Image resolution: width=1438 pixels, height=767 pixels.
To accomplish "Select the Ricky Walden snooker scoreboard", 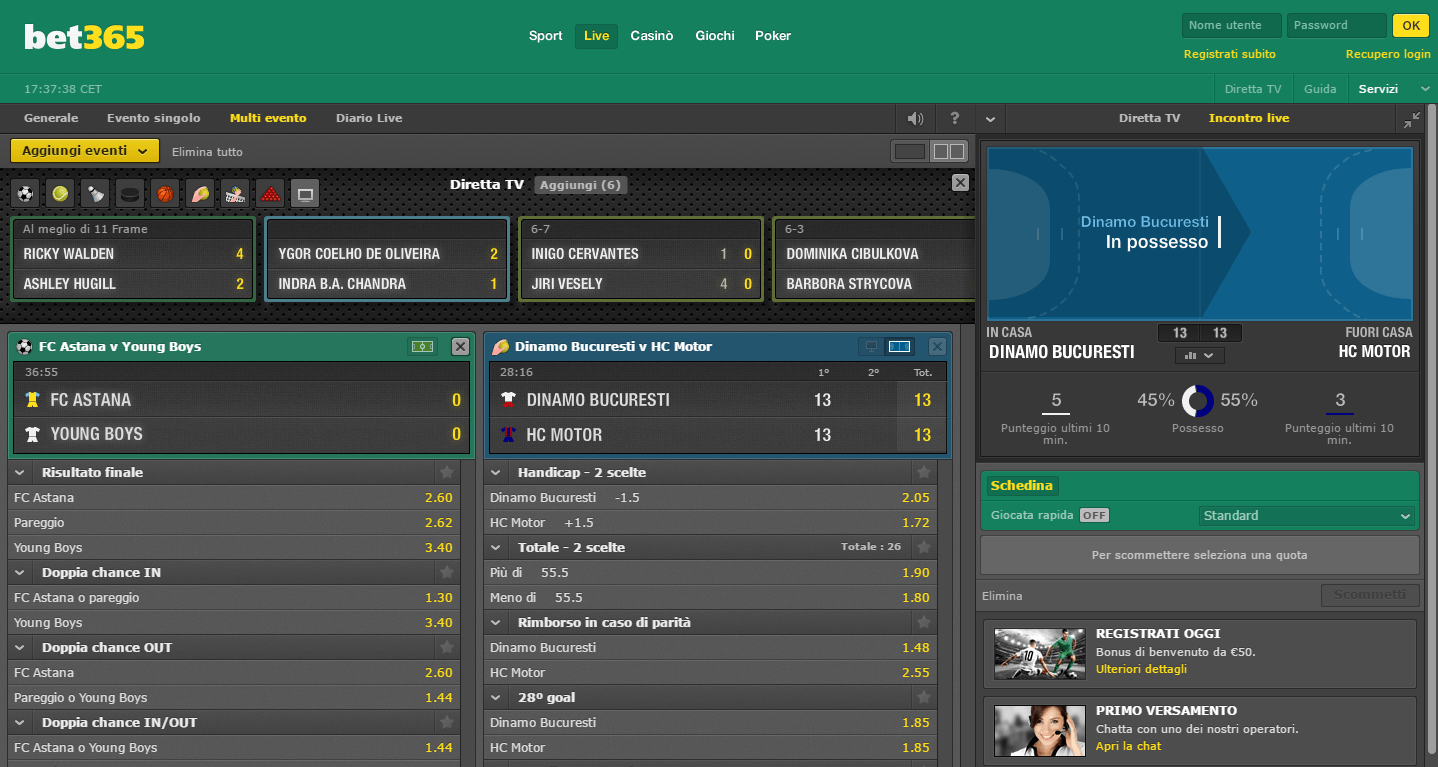I will 133,259.
